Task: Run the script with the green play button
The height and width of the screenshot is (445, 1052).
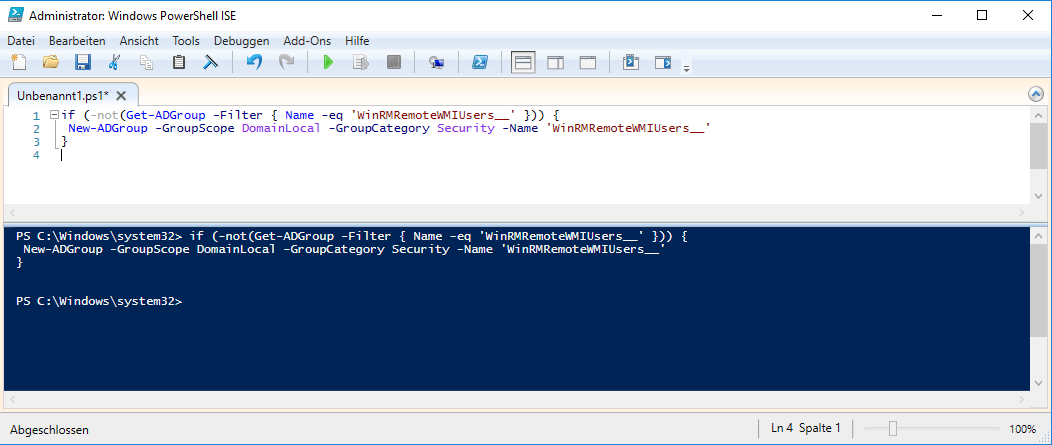Action: pyautogui.click(x=327, y=63)
